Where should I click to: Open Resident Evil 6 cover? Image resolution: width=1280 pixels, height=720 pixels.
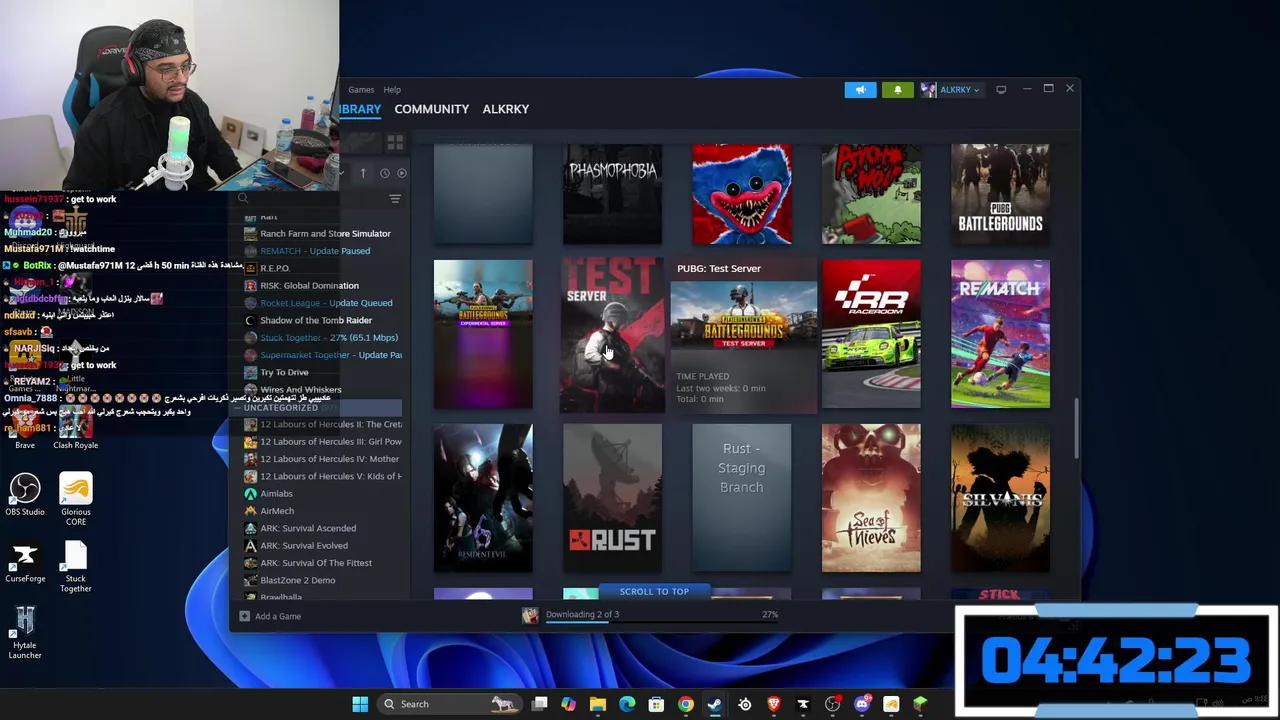pos(483,498)
